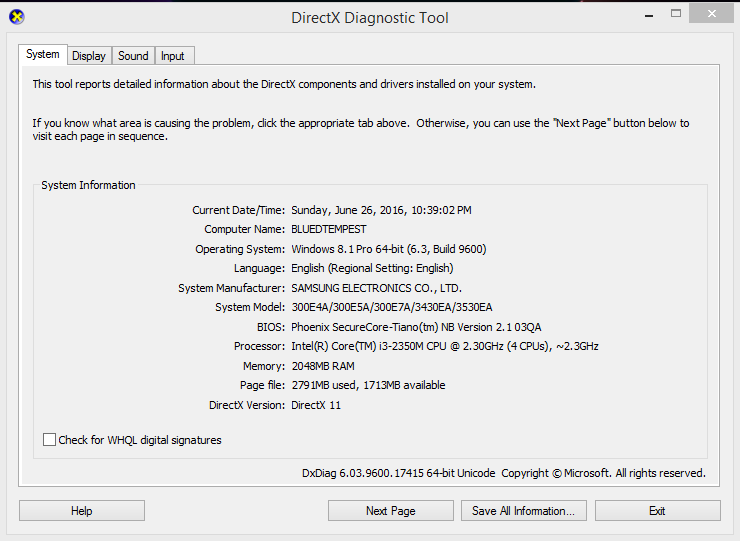Image resolution: width=740 pixels, height=541 pixels.
Task: Click the Sunday, June 26, 2016 date value
Action: [381, 210]
